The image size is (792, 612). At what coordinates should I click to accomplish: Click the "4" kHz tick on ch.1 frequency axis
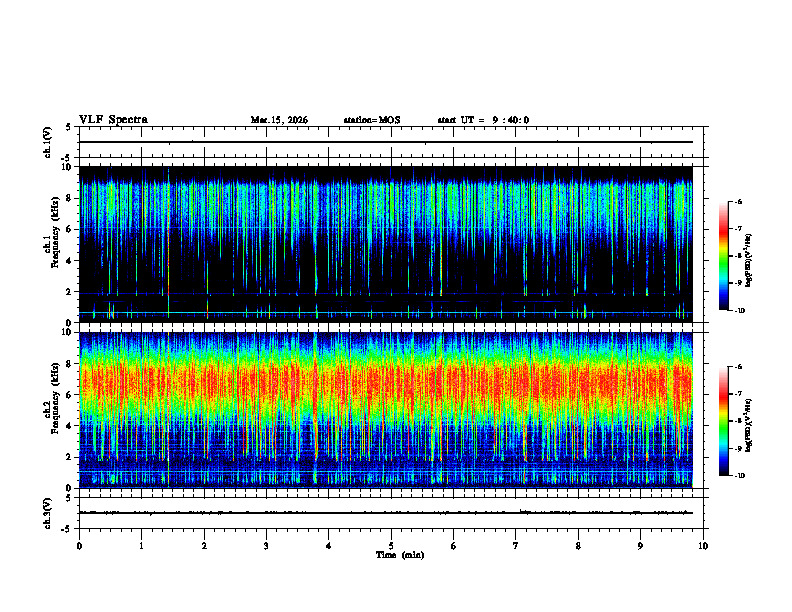[x=70, y=261]
